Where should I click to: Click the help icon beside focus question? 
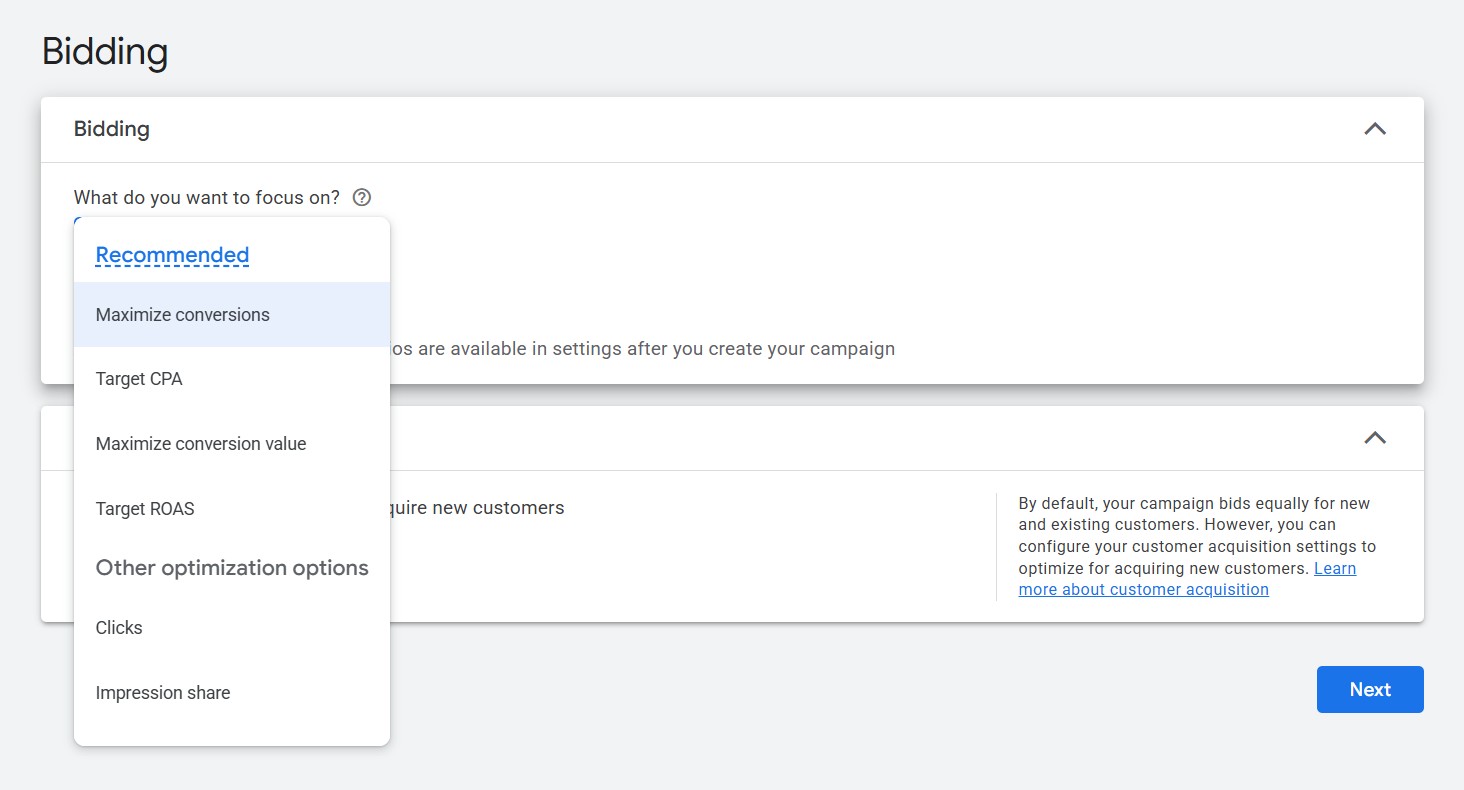coord(362,197)
